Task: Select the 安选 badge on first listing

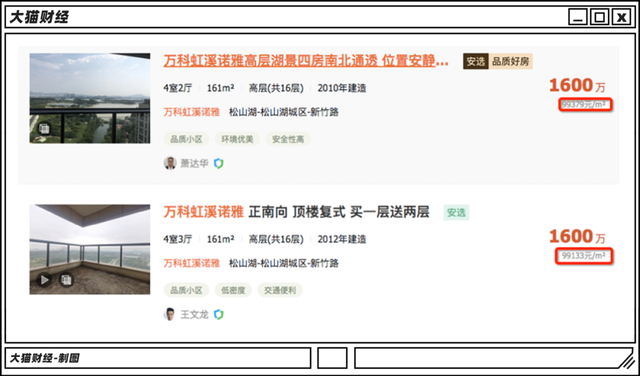Action: [476, 62]
